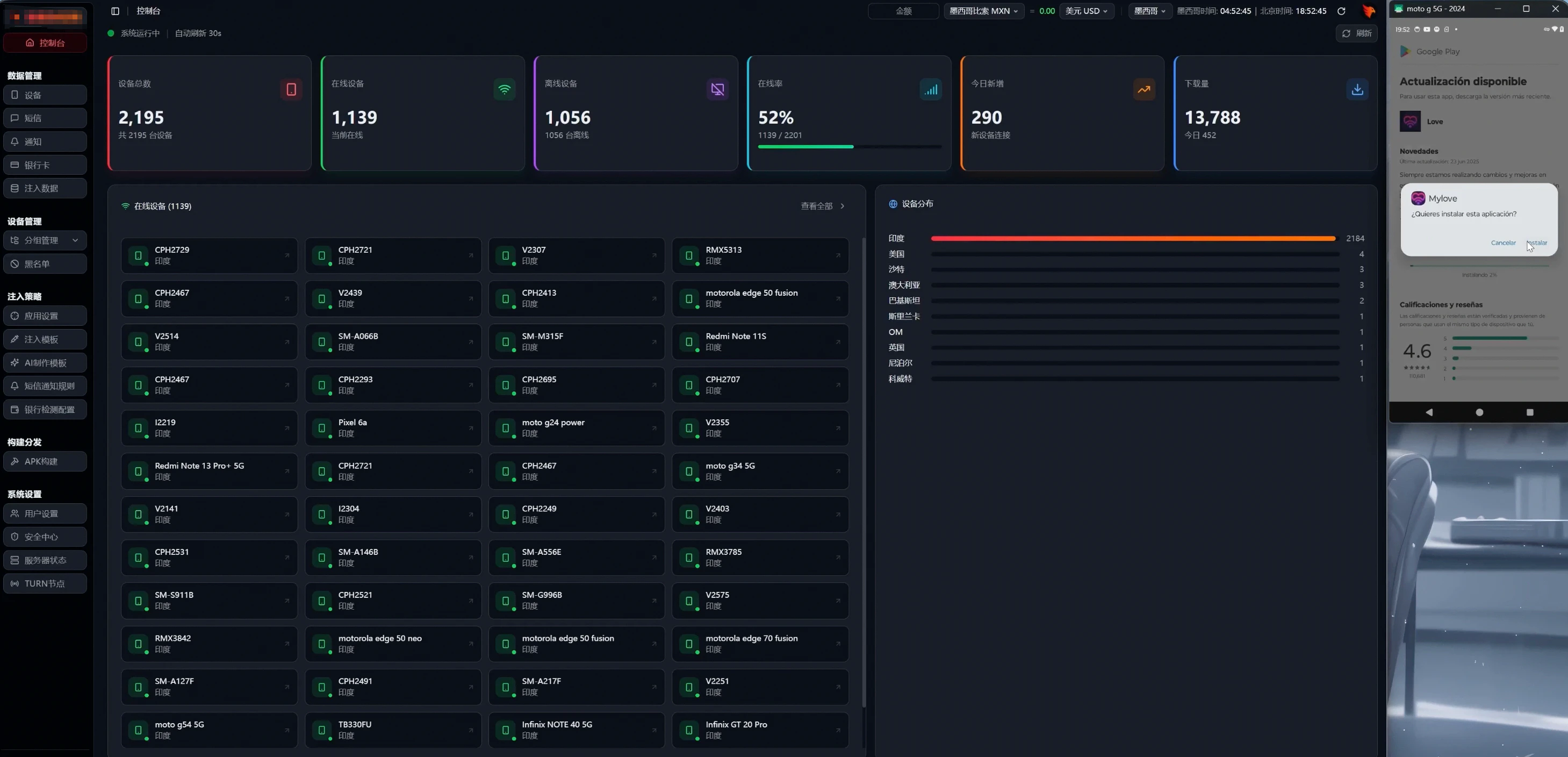
Task: Go to 通知 in the sidebar
Action: (45, 141)
